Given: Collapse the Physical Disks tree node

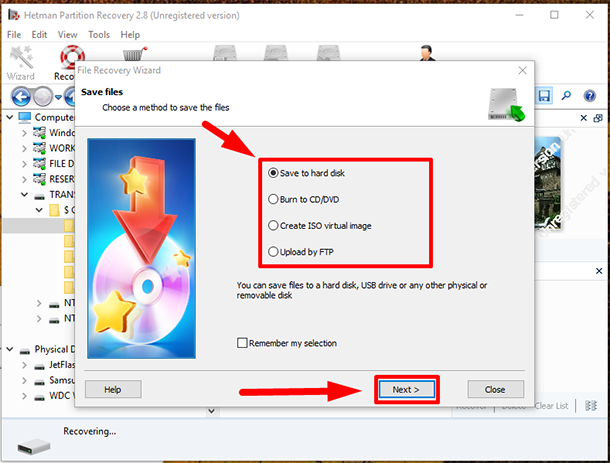Looking at the screenshot, I should 10,349.
